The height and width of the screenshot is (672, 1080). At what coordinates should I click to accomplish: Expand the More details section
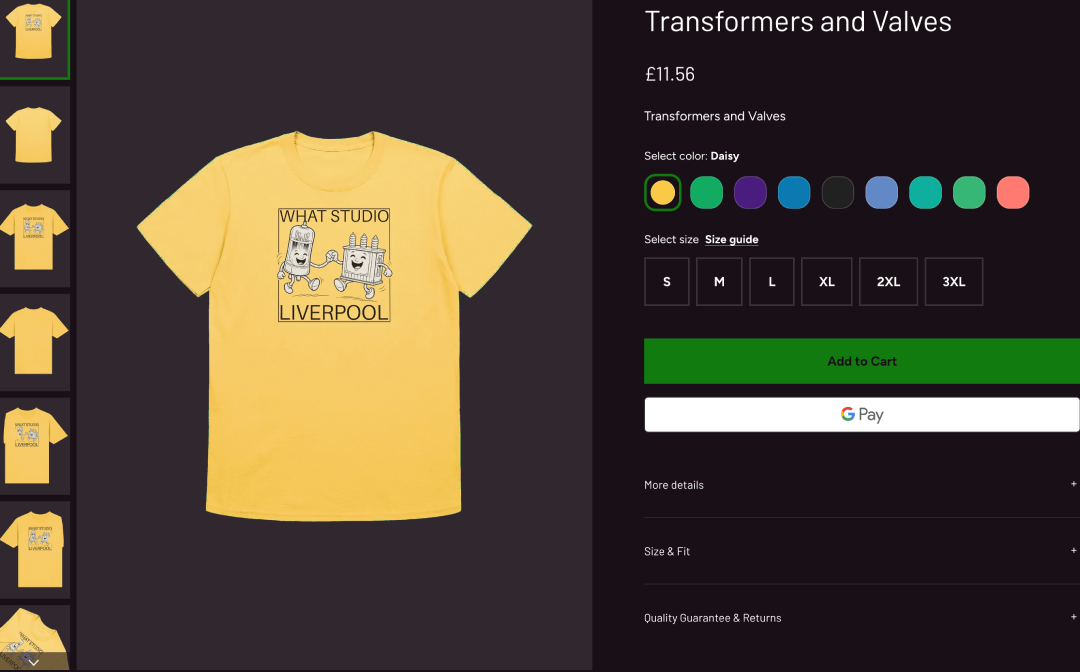(x=860, y=485)
